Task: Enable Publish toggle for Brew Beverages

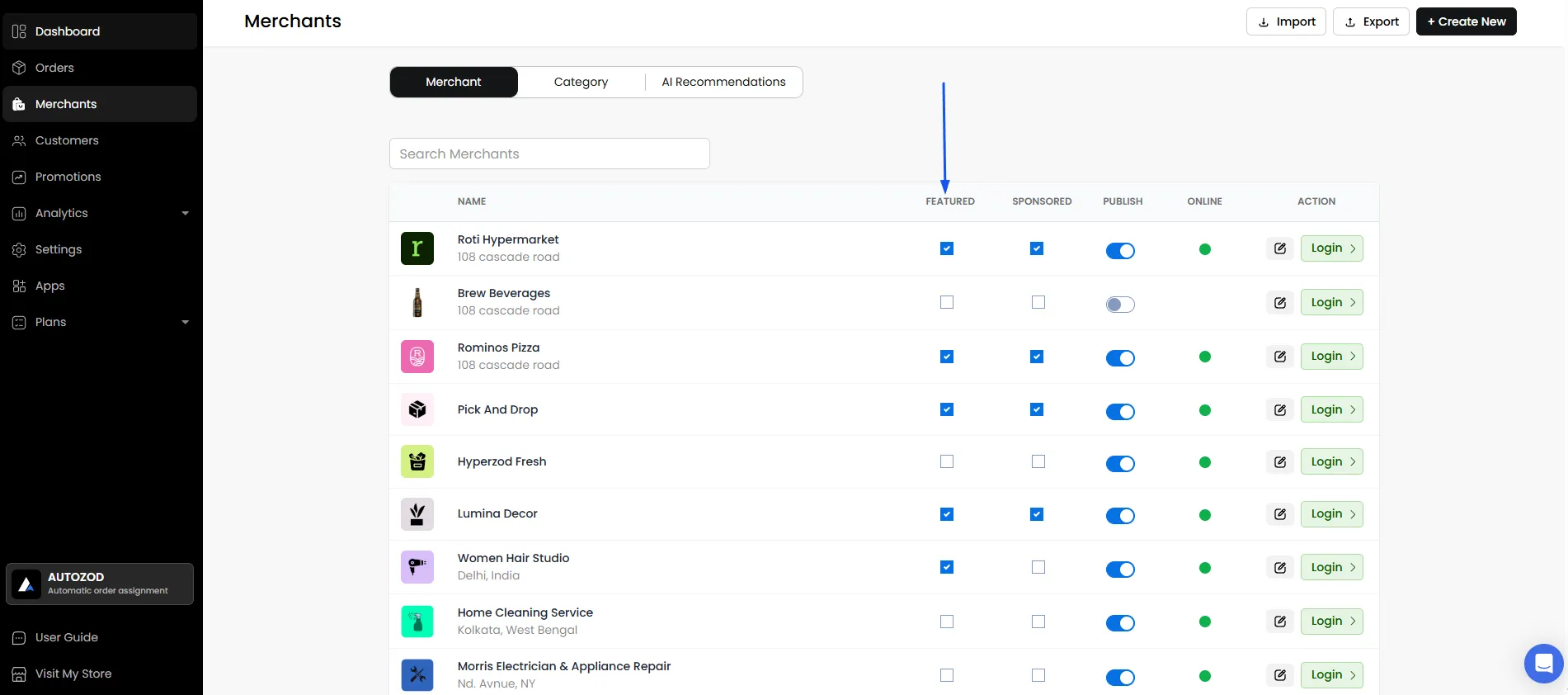Action: (1120, 305)
